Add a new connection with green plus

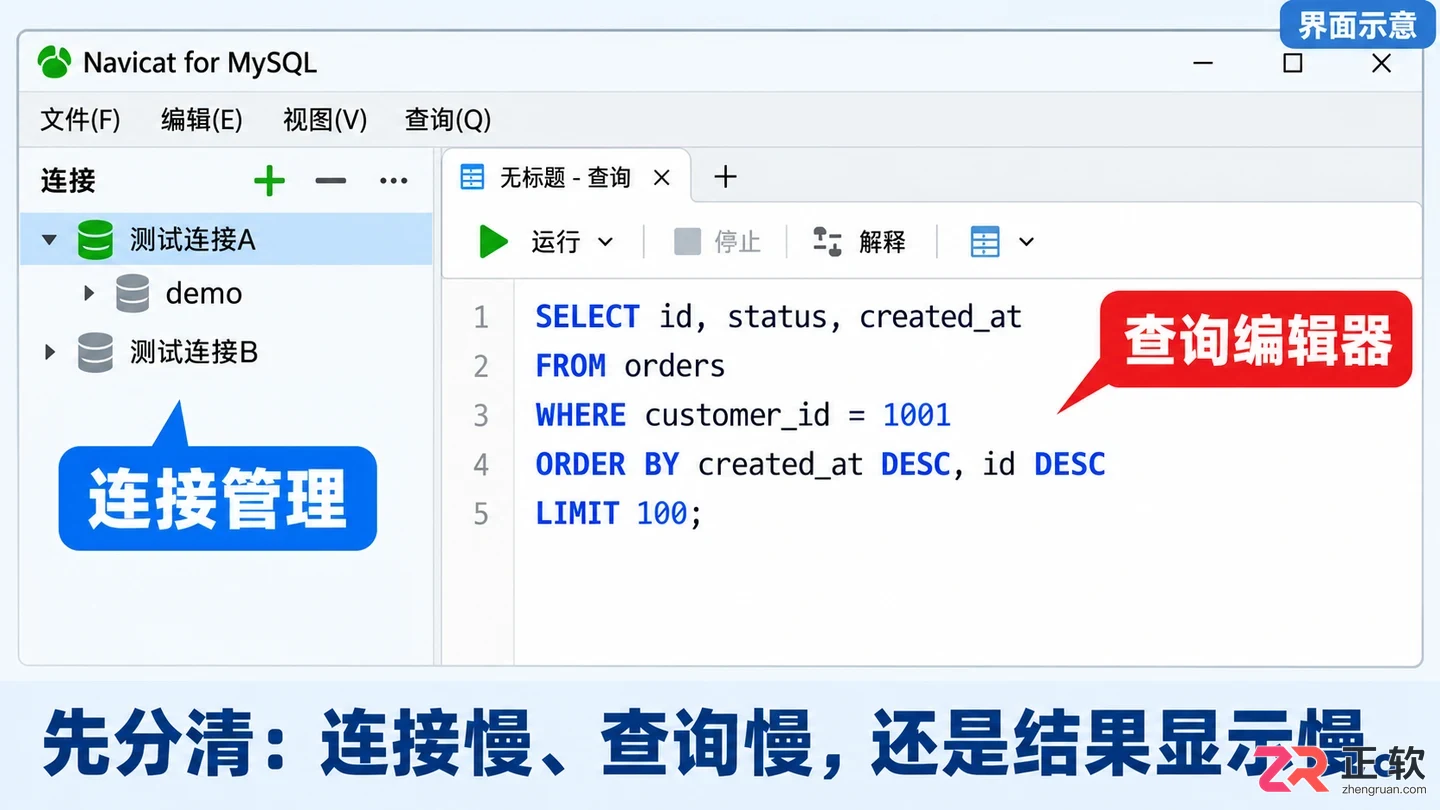(x=269, y=181)
